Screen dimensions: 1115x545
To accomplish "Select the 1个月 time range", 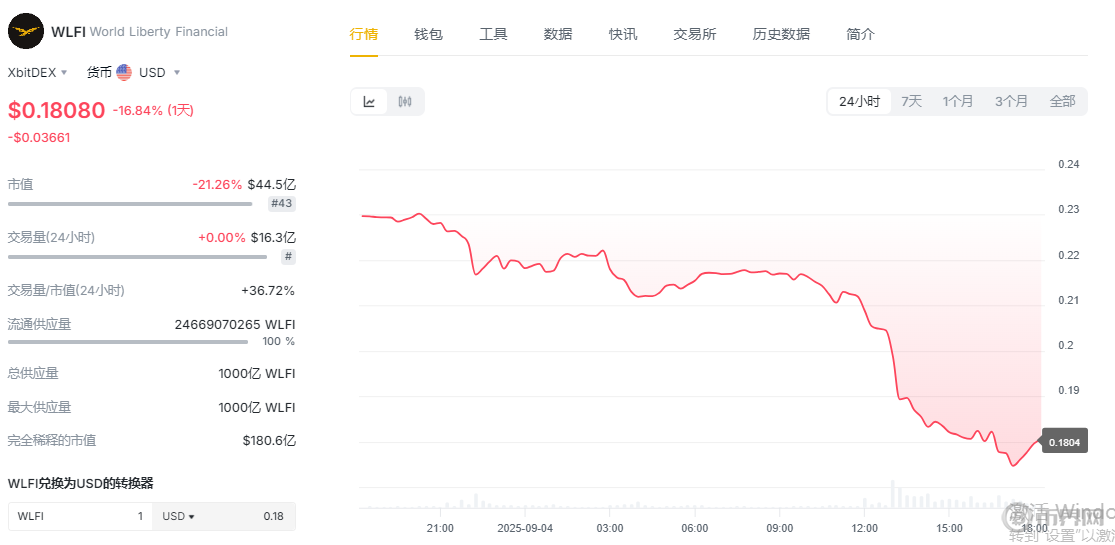I will pyautogui.click(x=957, y=101).
